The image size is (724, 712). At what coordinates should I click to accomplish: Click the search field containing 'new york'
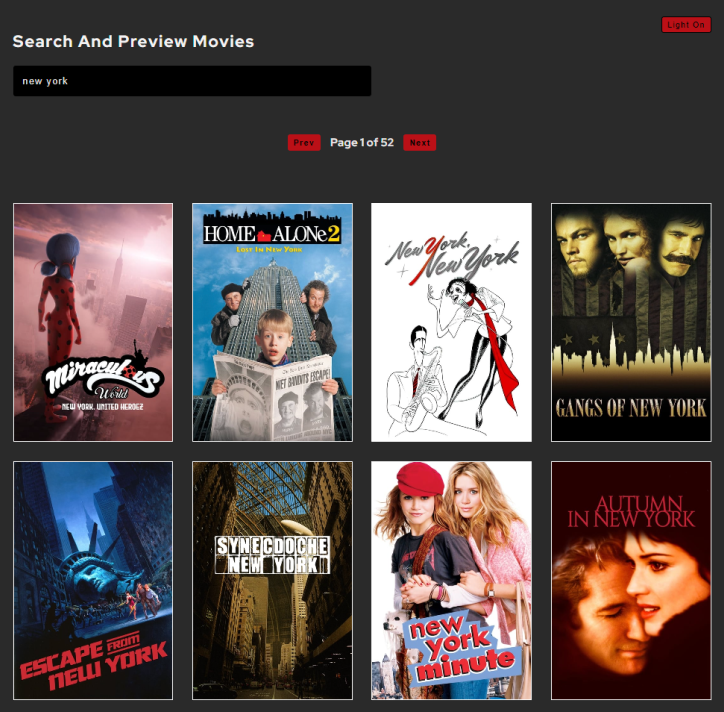pos(192,81)
